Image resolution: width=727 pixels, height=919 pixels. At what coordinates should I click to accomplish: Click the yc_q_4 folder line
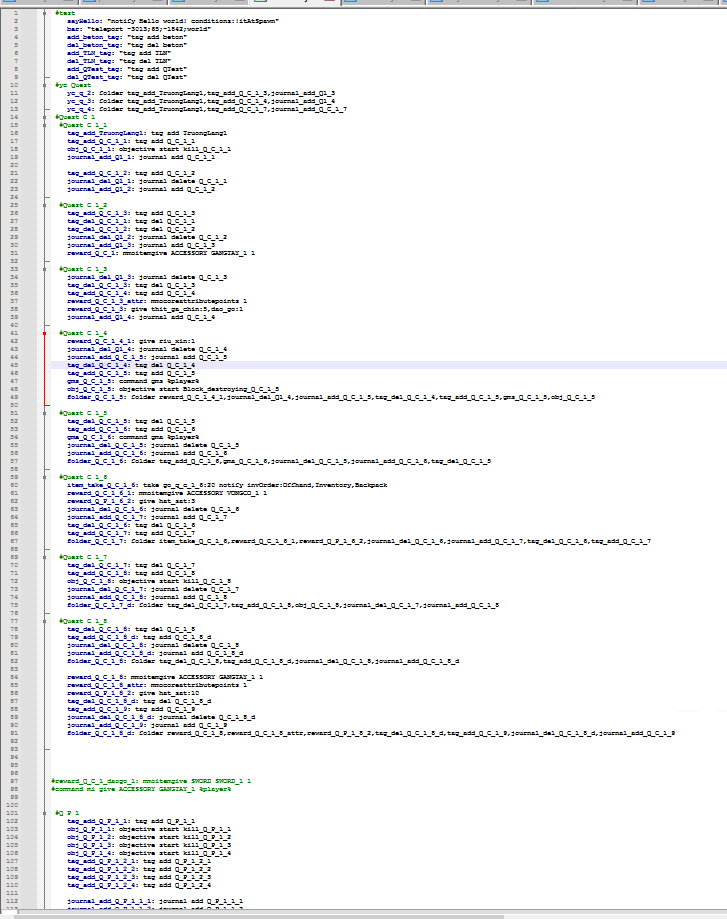(207, 109)
